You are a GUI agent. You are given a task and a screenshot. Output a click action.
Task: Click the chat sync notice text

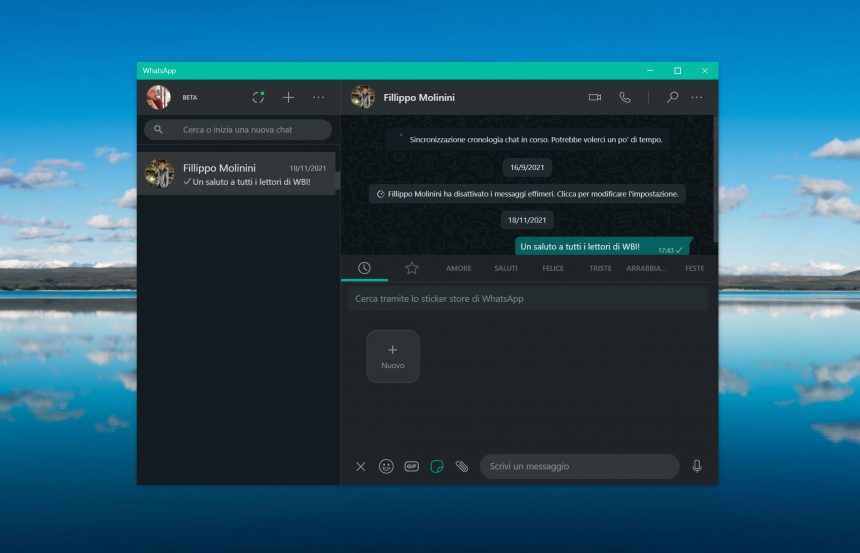point(535,139)
